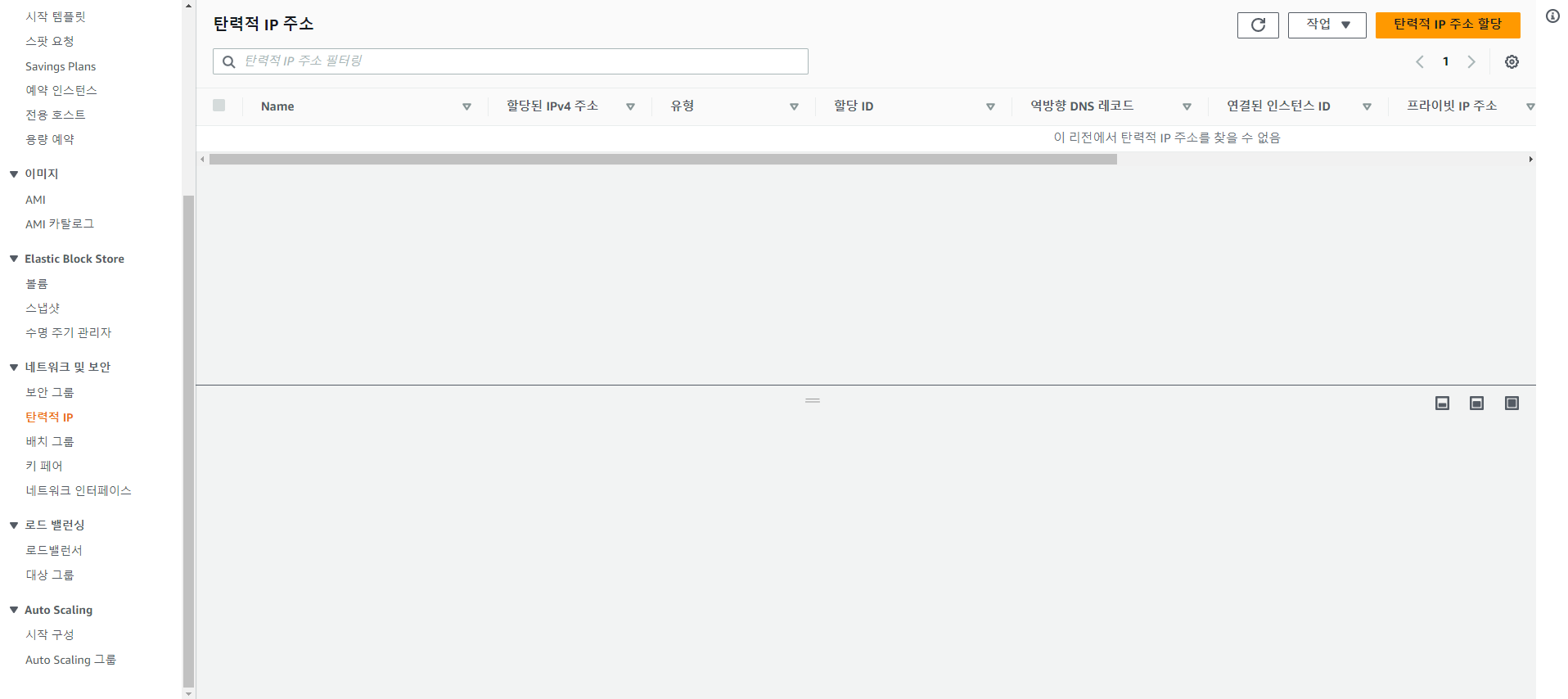Open 대상 그룹 in sidebar

50,575
